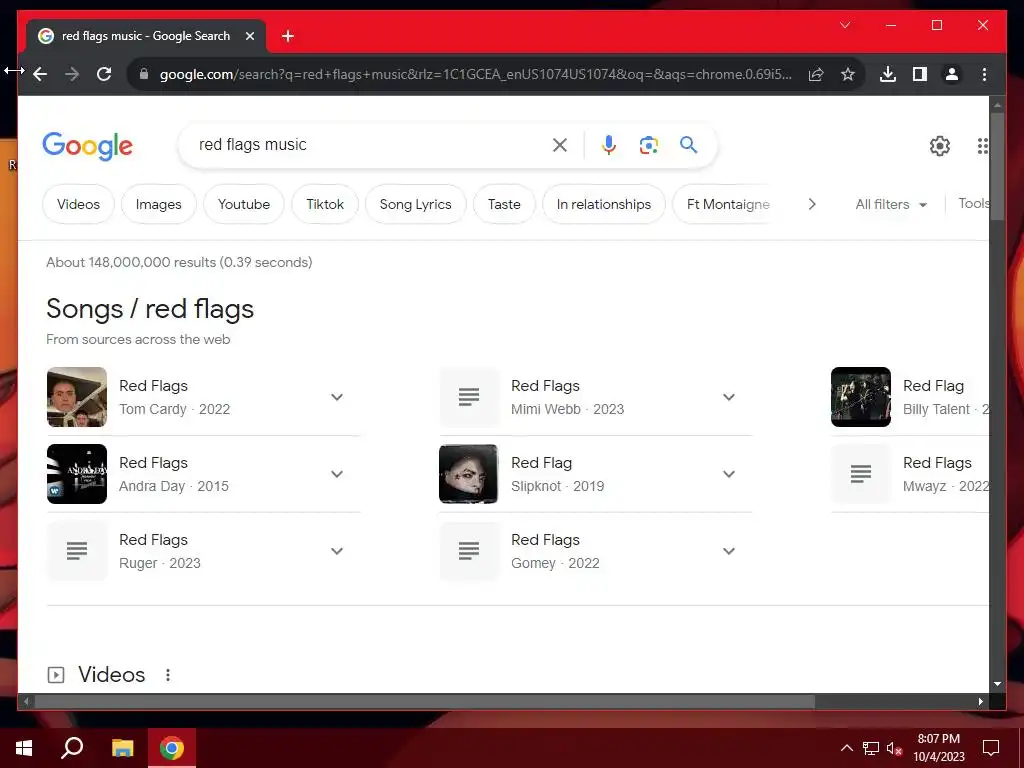Open the Andra Day song thumbnail
Screen dimensions: 1024x768
[77, 474]
